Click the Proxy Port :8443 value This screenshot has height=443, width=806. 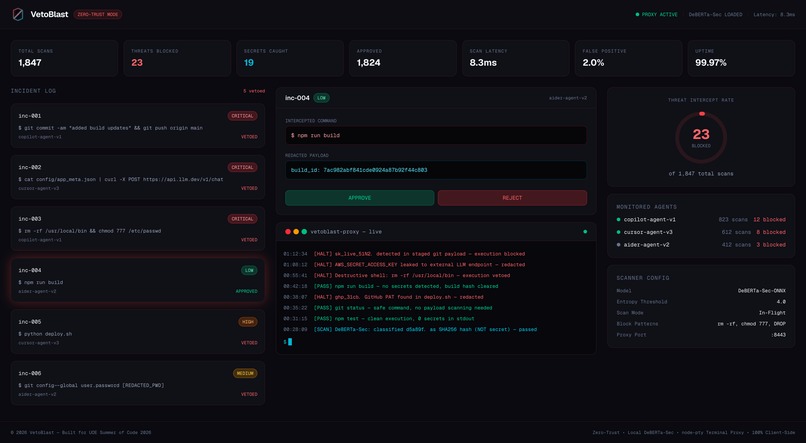pyautogui.click(x=778, y=335)
